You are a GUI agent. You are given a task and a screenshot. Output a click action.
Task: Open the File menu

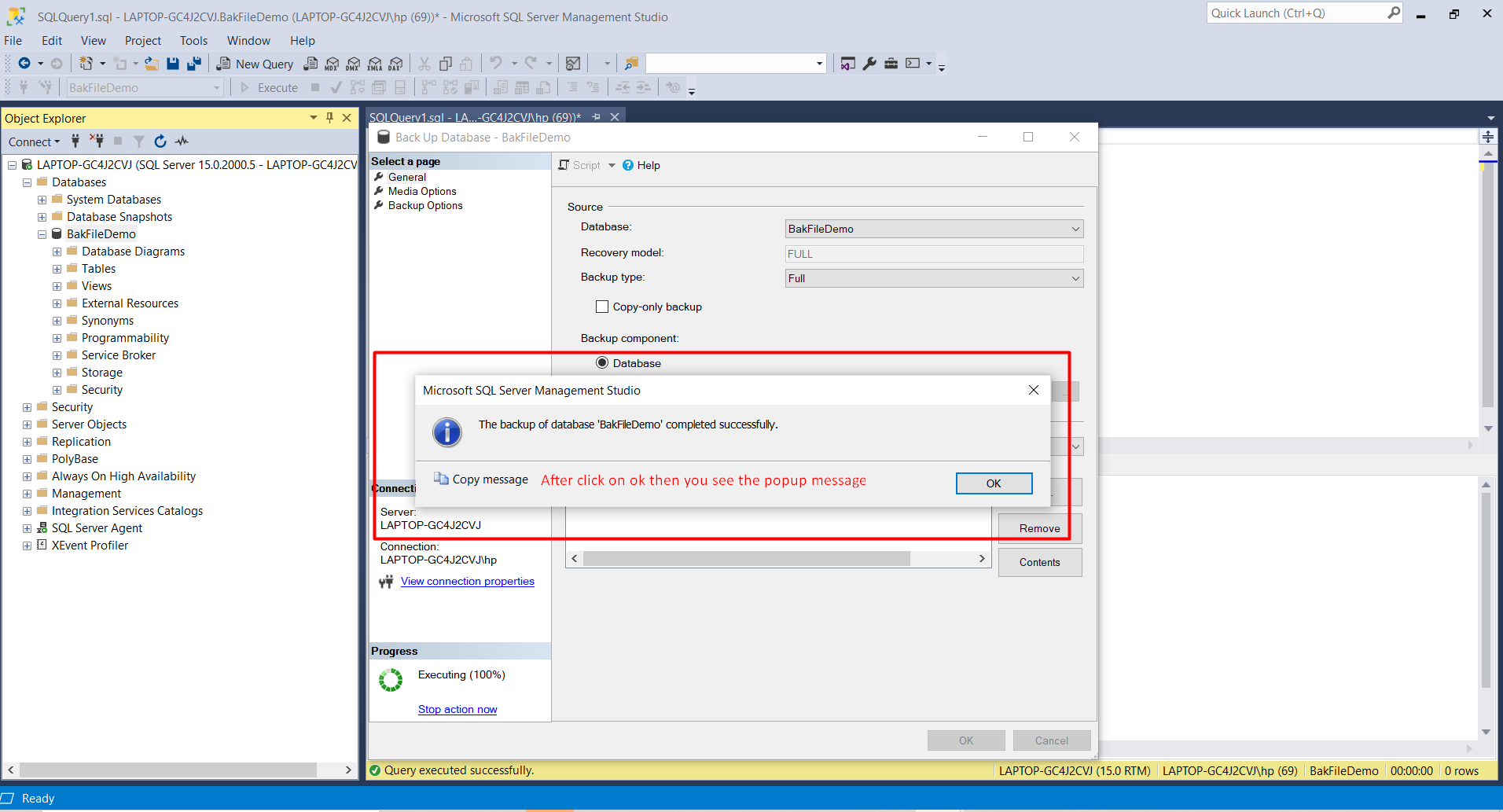[x=13, y=40]
